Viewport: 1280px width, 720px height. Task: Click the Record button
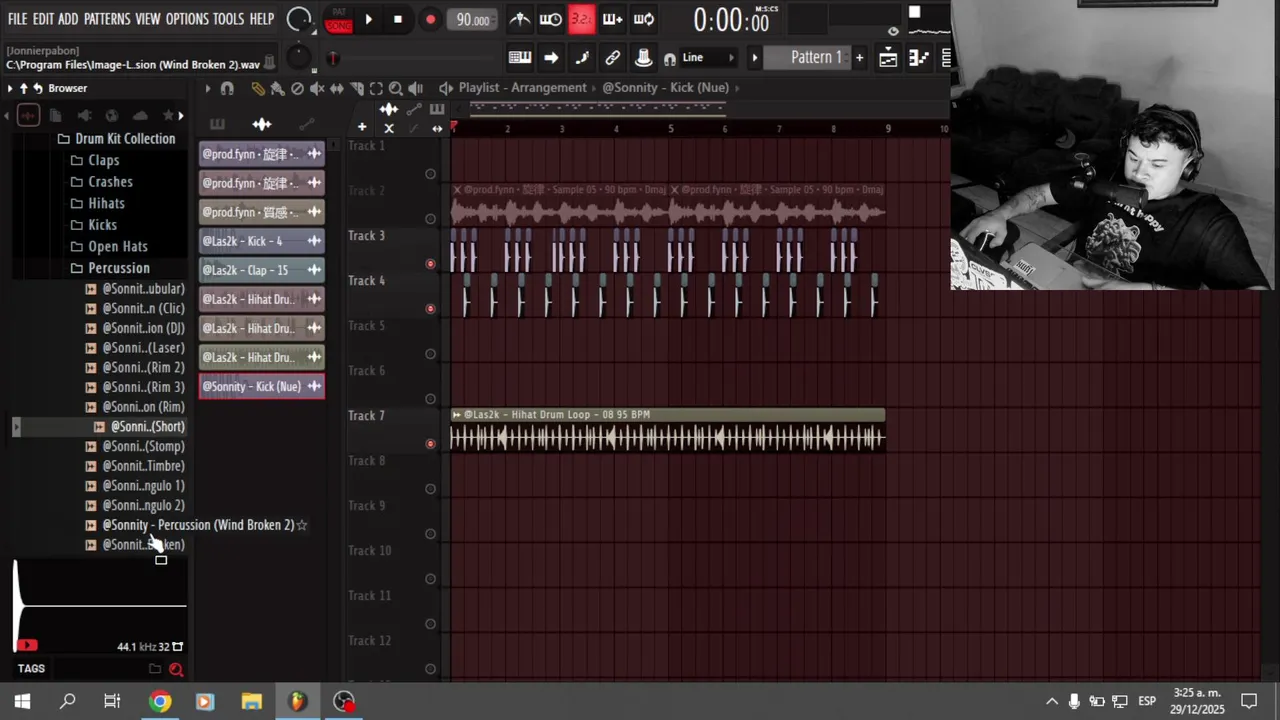pyautogui.click(x=430, y=19)
